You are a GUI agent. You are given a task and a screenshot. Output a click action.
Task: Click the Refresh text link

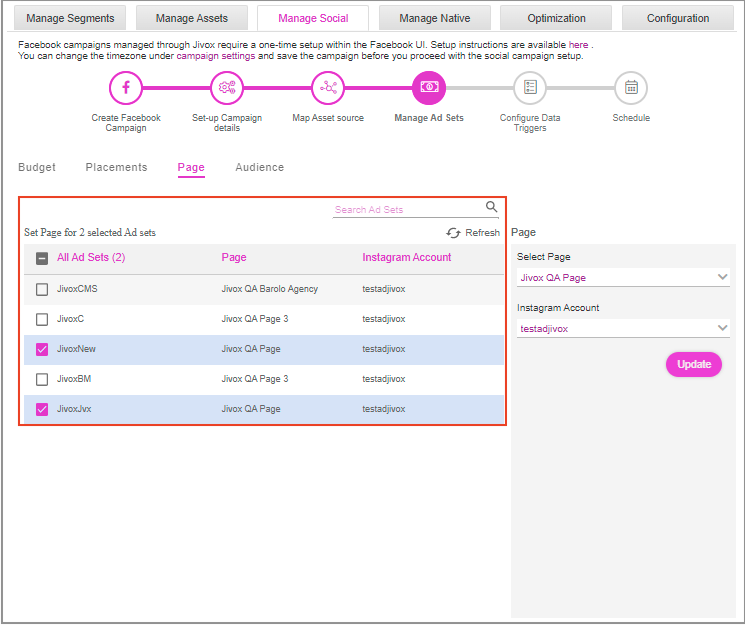pos(483,233)
